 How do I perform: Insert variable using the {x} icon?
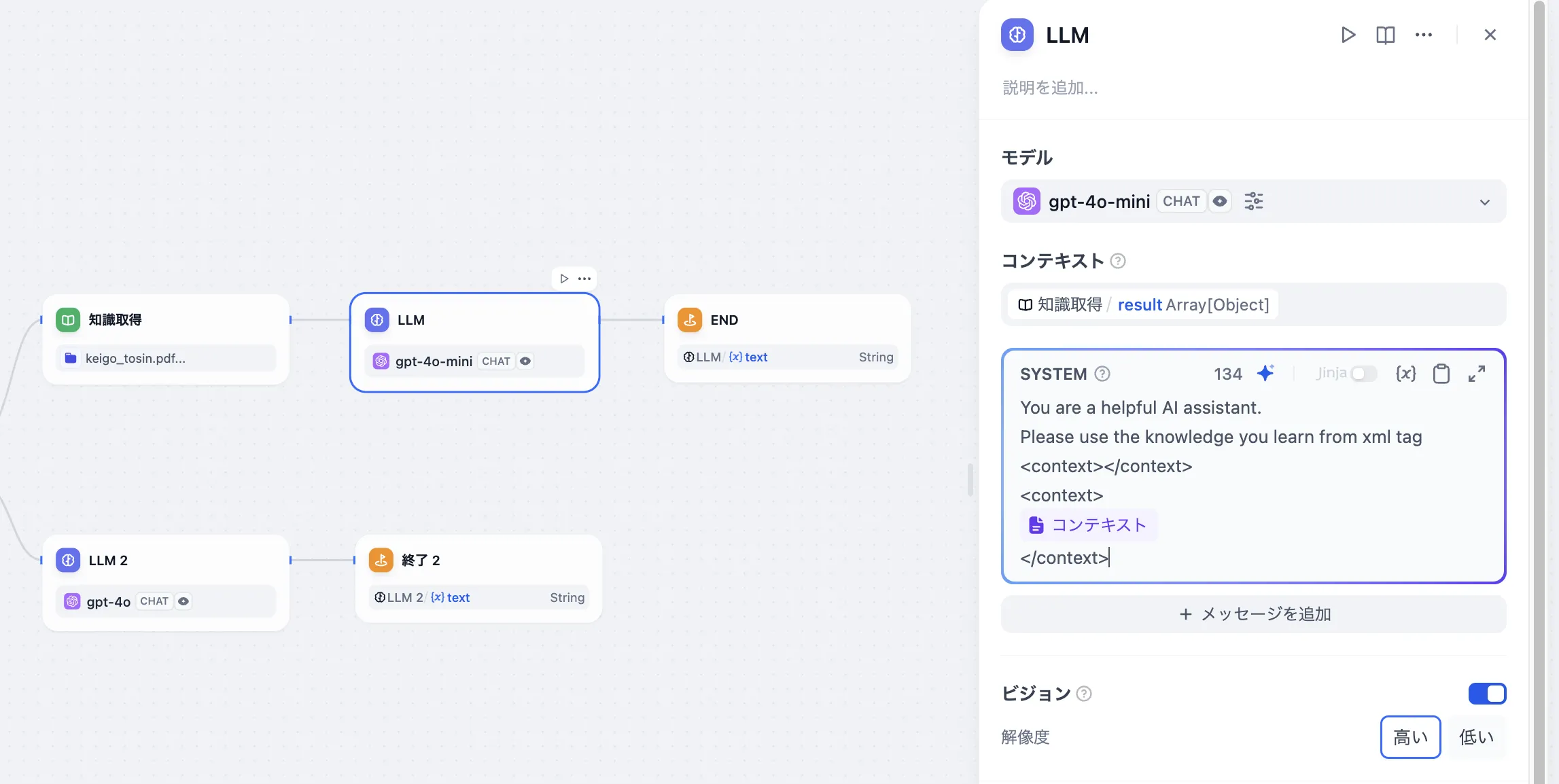coord(1405,373)
